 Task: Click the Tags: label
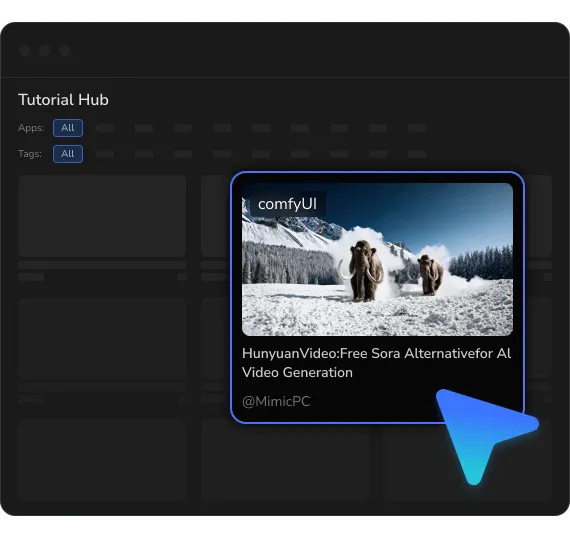click(x=30, y=154)
